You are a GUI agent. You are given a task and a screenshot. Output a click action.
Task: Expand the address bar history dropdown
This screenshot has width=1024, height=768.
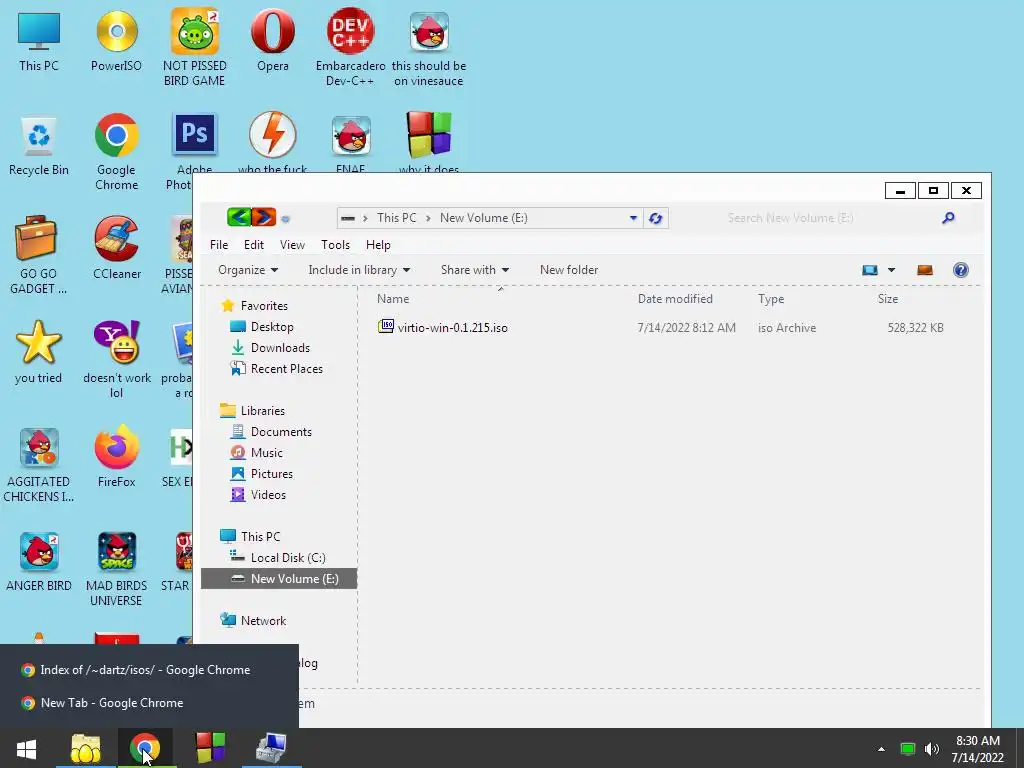633,218
